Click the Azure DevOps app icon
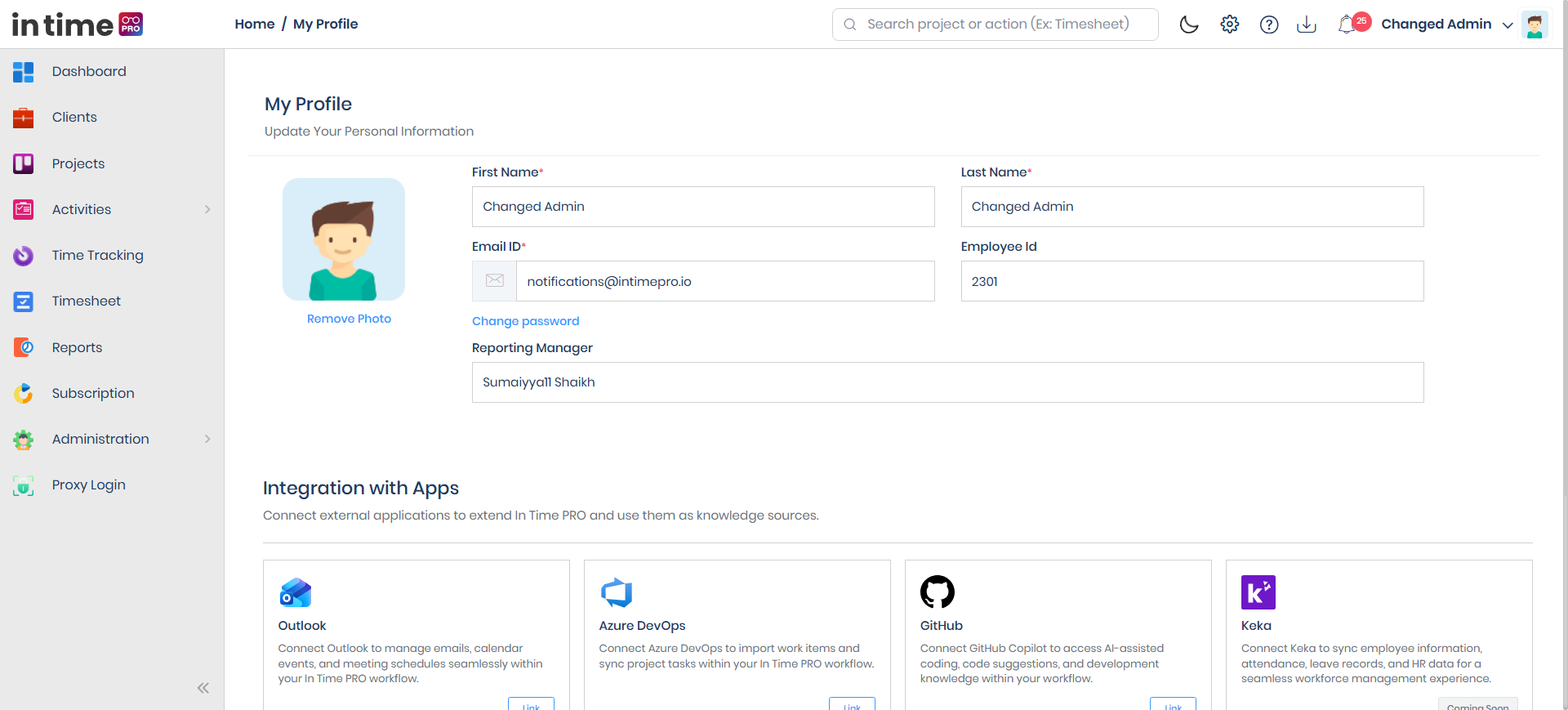Image resolution: width=1568 pixels, height=710 pixels. click(x=617, y=592)
